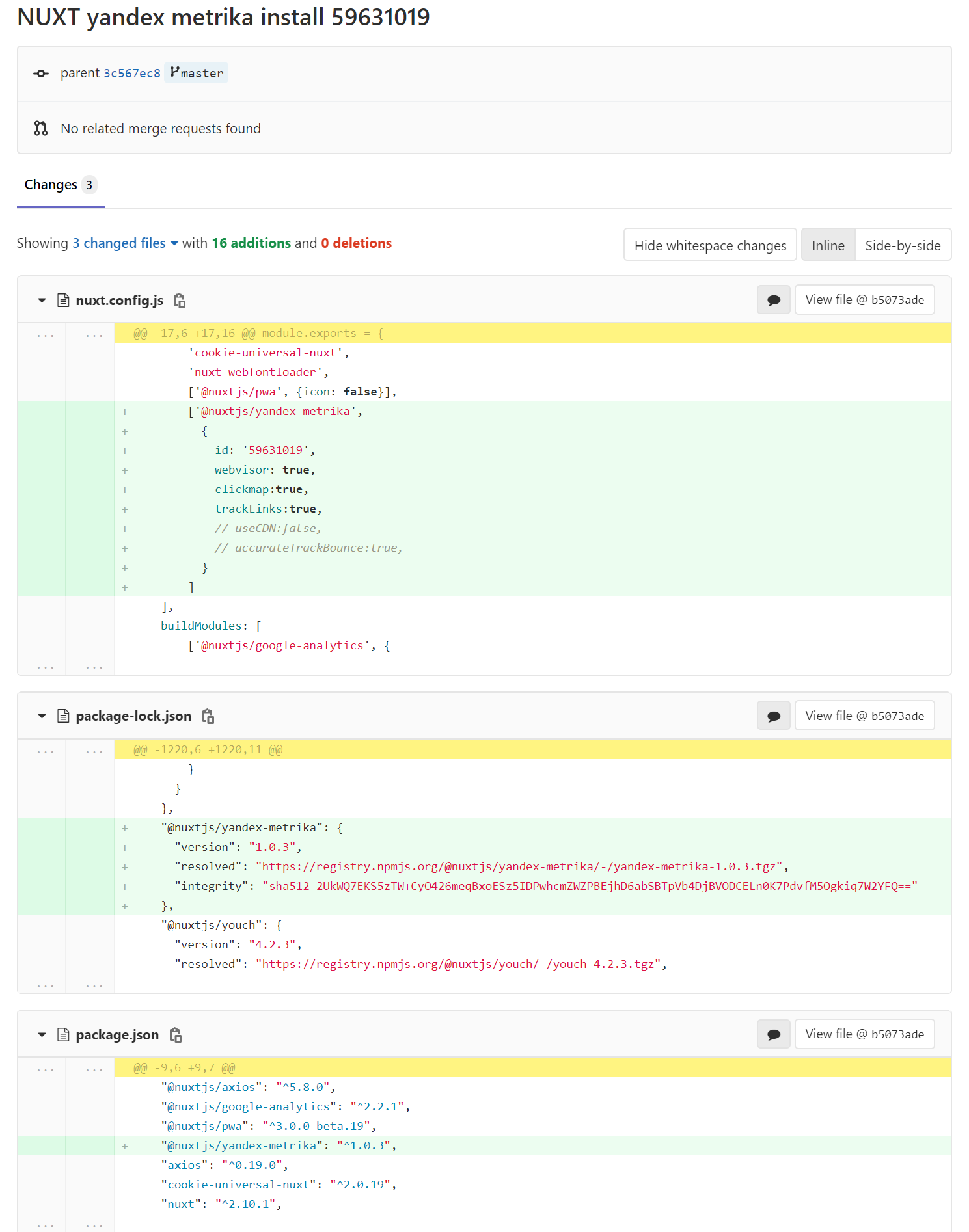Click Hide whitespace changes button
Viewport: 969px width, 1232px height.
point(710,245)
